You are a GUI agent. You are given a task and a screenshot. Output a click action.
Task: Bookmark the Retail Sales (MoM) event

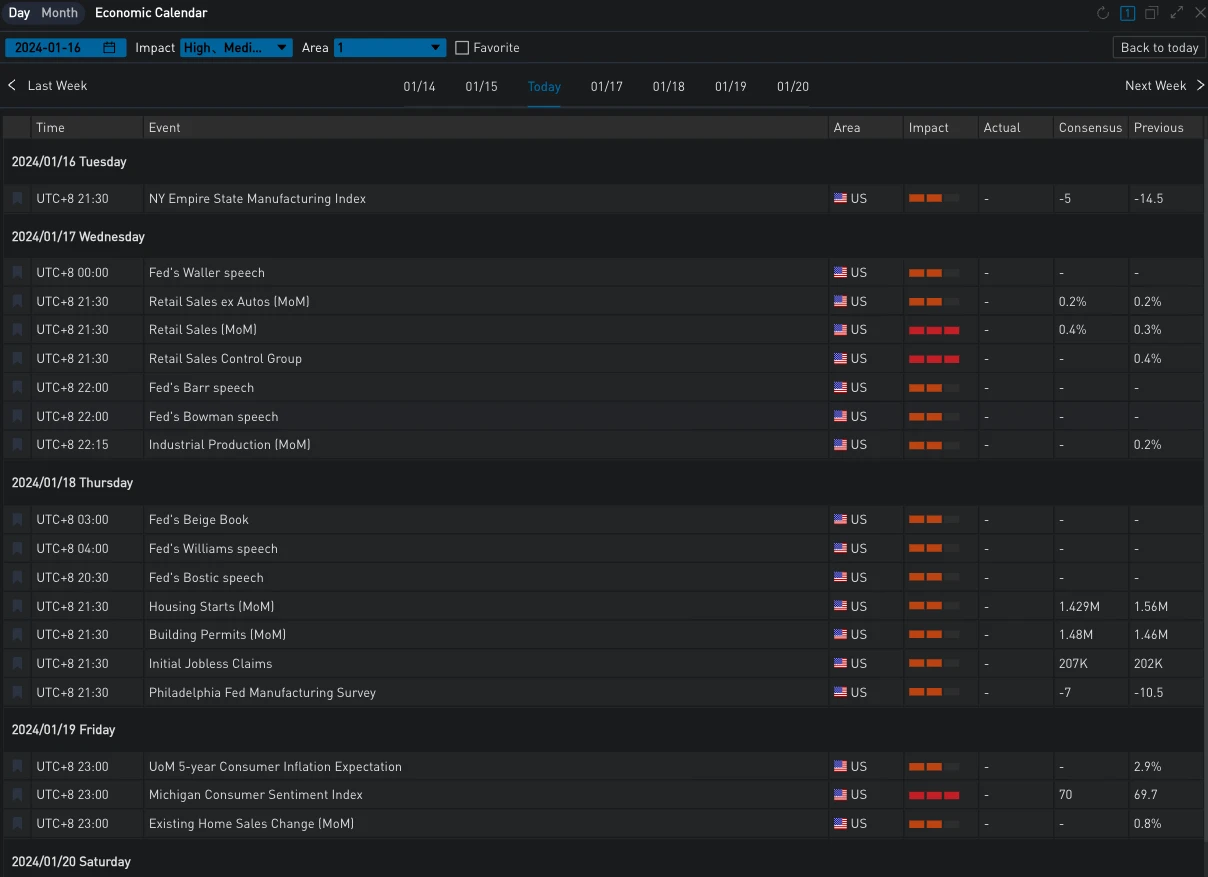click(x=17, y=330)
